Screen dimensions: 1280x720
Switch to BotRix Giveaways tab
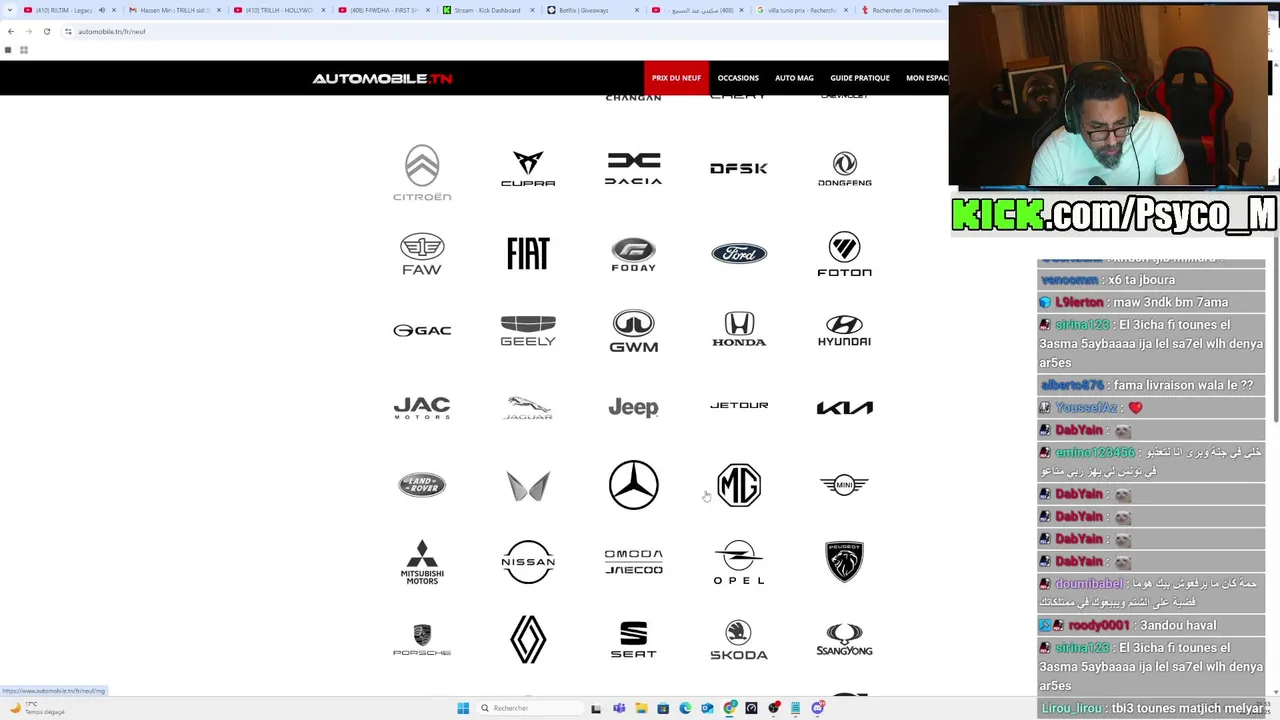coord(592,10)
